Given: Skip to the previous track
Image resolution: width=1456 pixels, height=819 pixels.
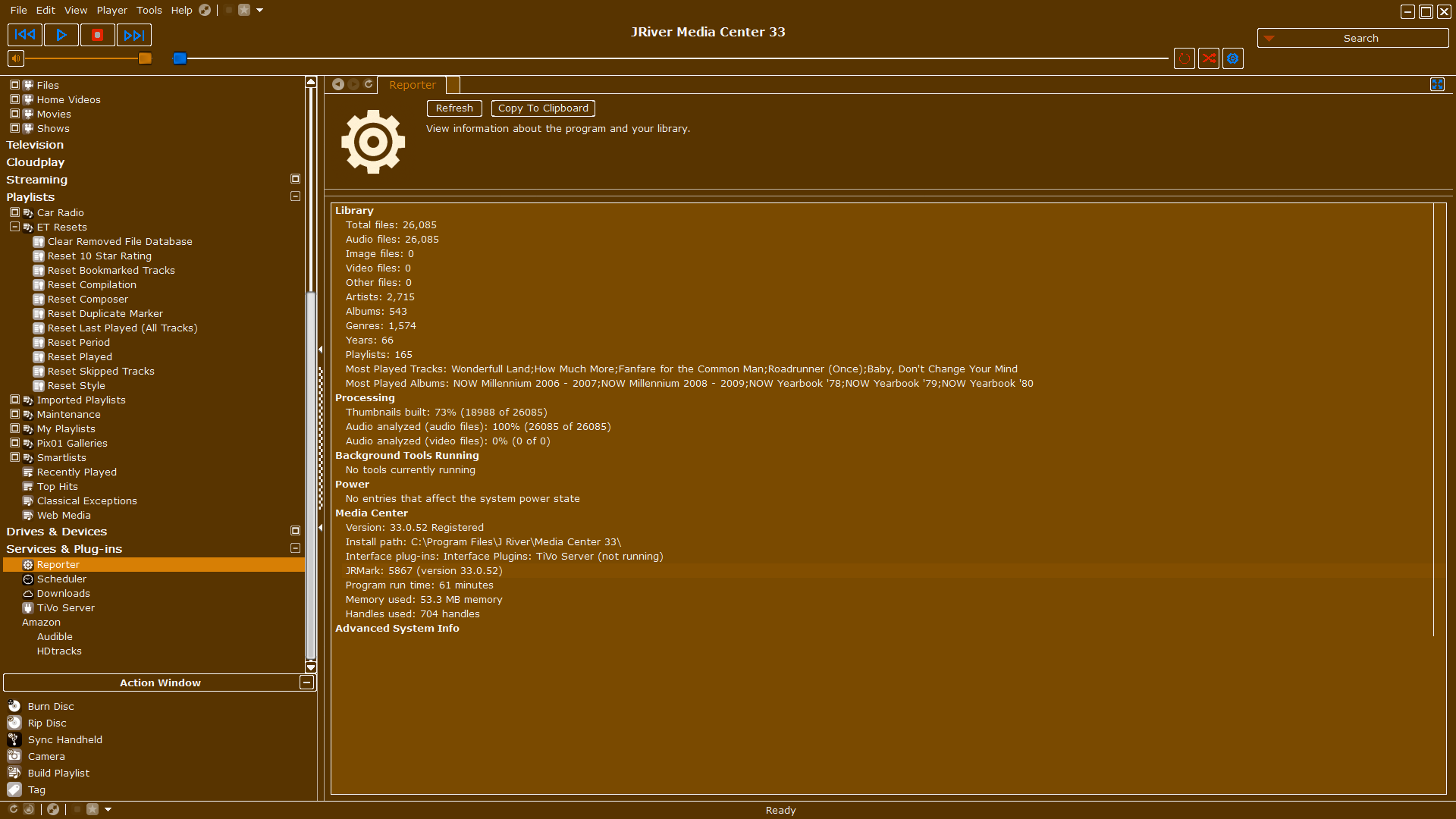Looking at the screenshot, I should (x=25, y=35).
